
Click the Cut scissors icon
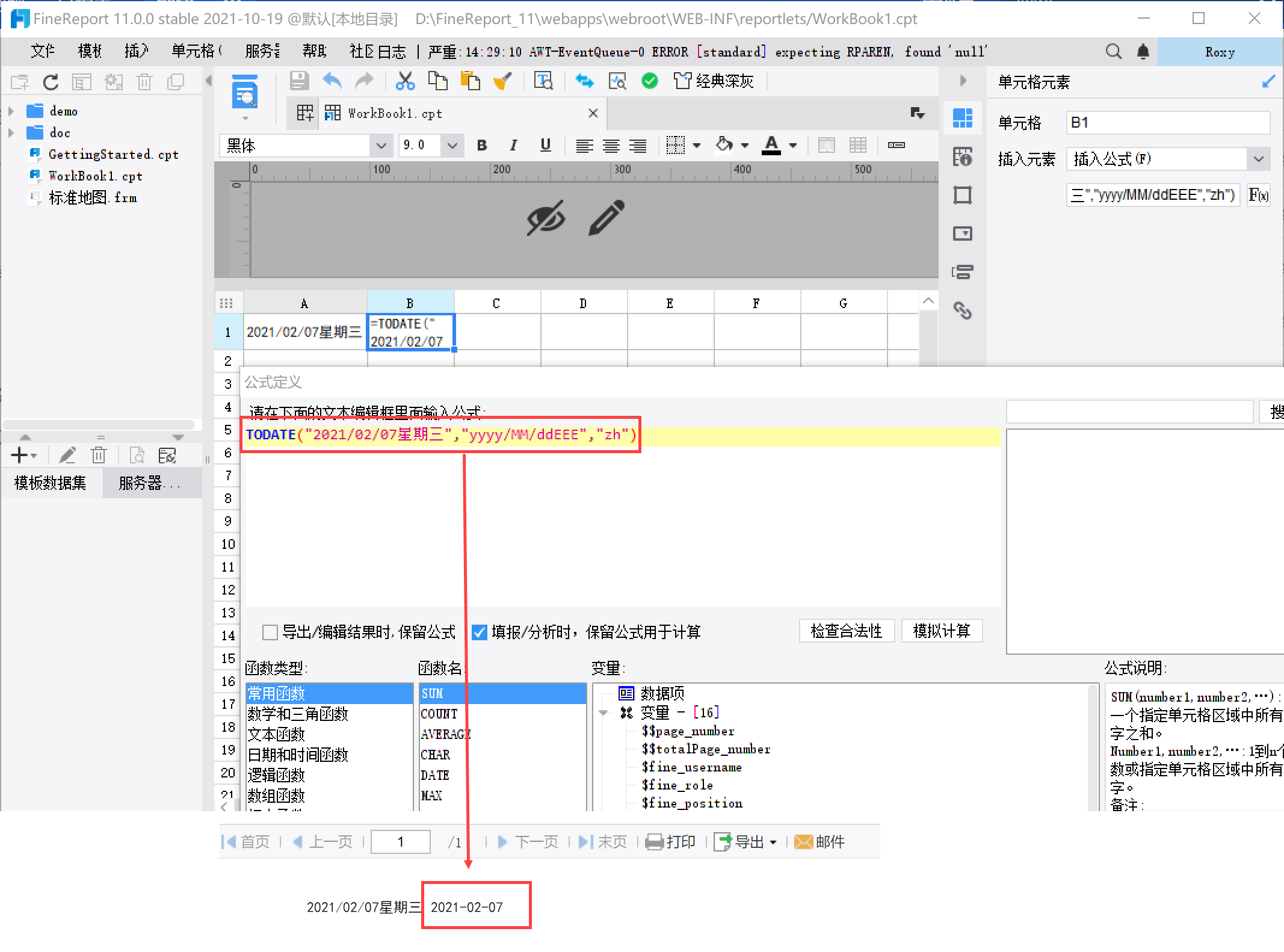(x=405, y=81)
